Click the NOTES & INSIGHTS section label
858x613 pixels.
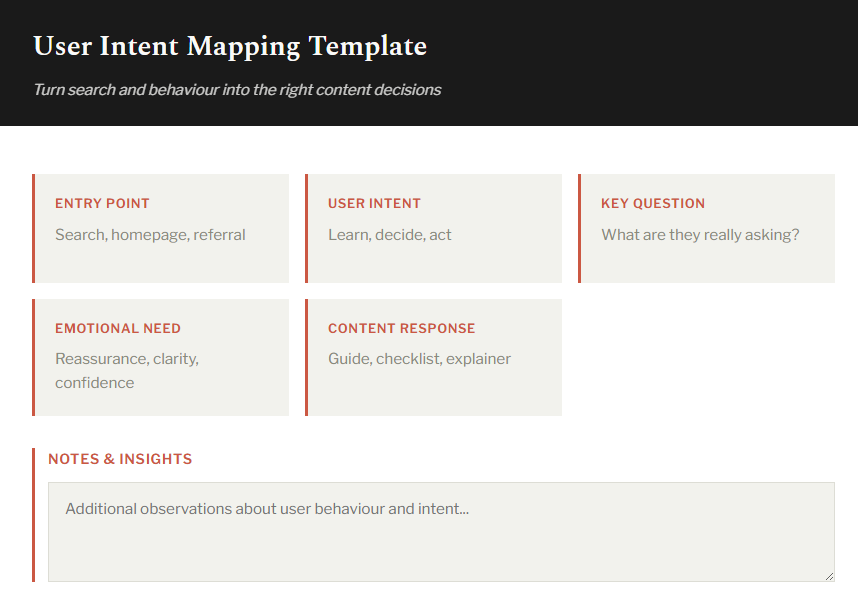(120, 459)
